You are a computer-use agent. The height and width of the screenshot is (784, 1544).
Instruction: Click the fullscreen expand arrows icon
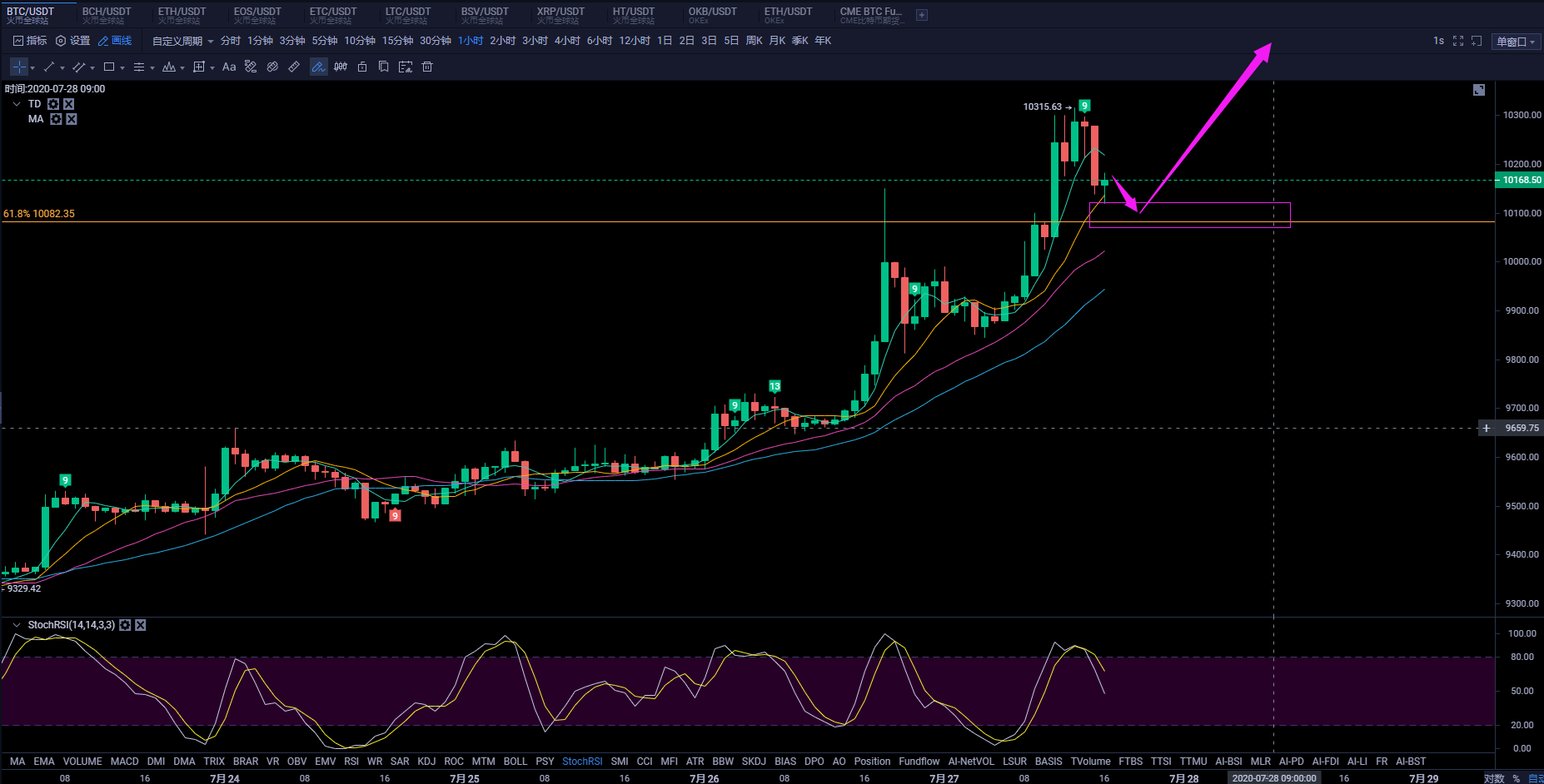1458,41
